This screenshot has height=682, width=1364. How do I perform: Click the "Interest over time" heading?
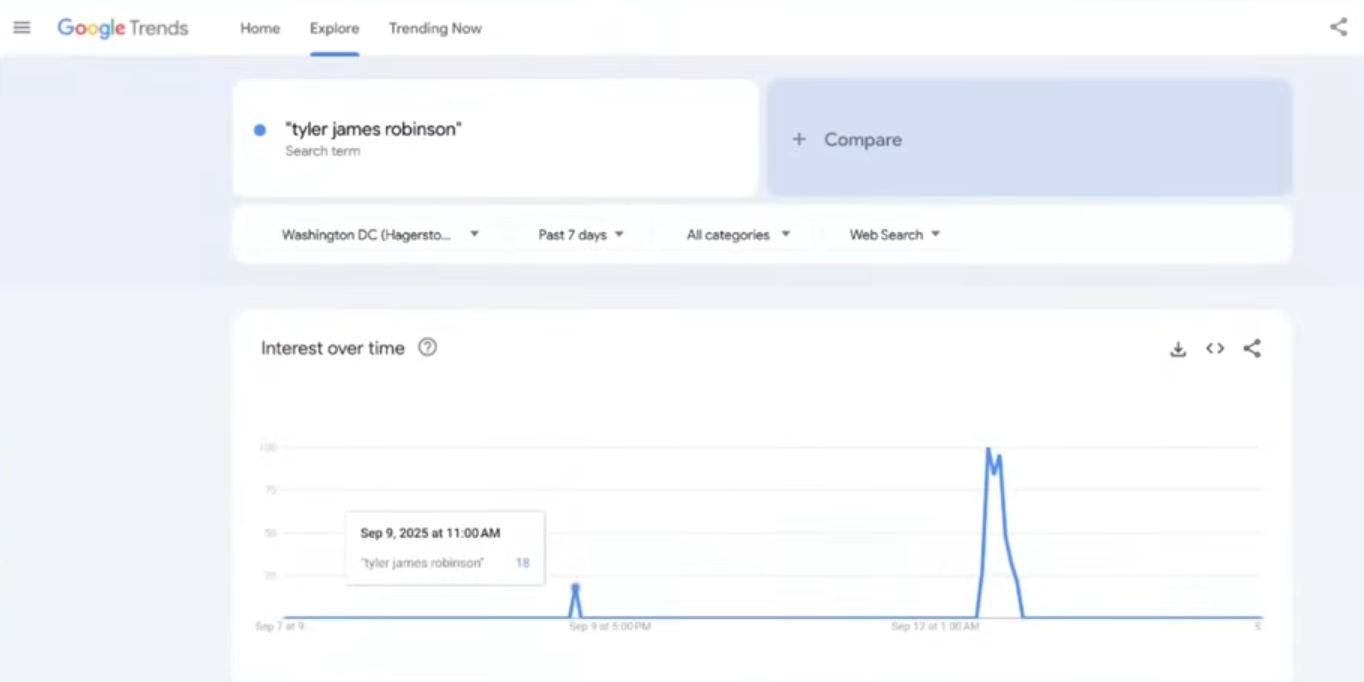point(333,348)
